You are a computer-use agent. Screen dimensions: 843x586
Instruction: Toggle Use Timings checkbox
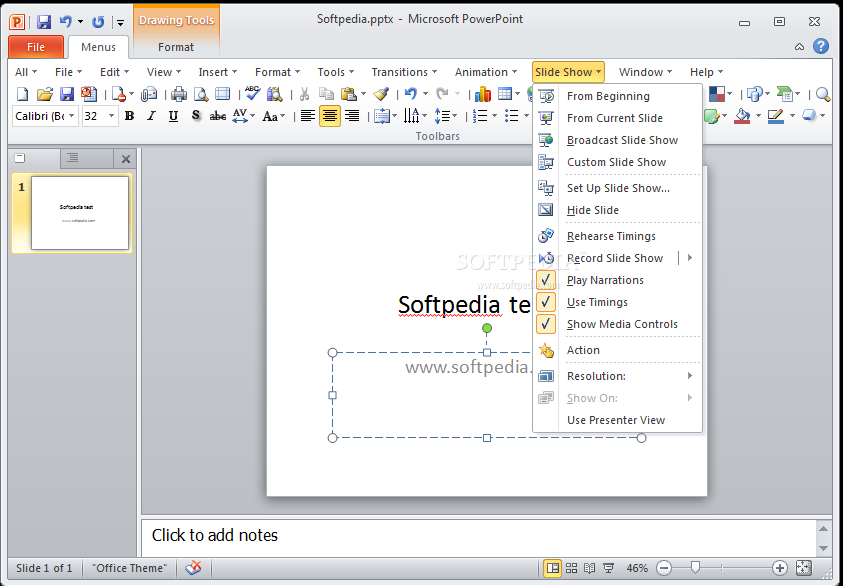pos(546,302)
